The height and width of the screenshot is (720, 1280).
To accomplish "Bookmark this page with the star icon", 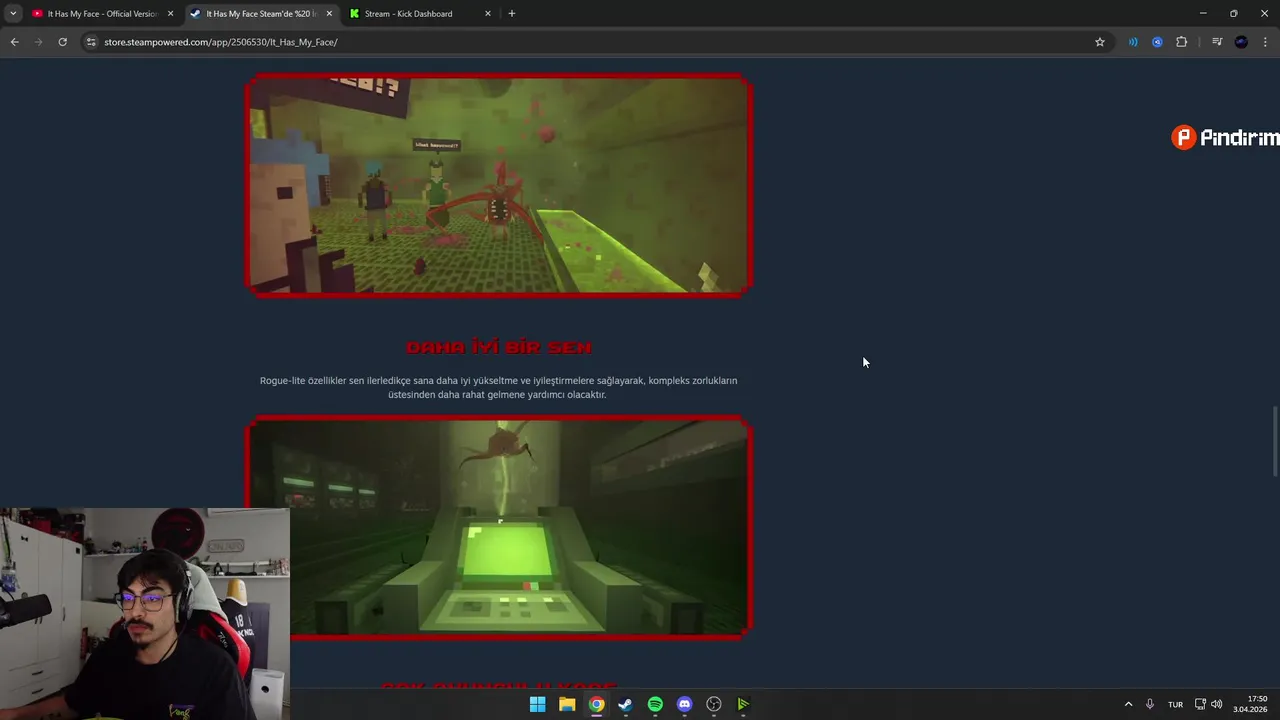I will [1100, 42].
